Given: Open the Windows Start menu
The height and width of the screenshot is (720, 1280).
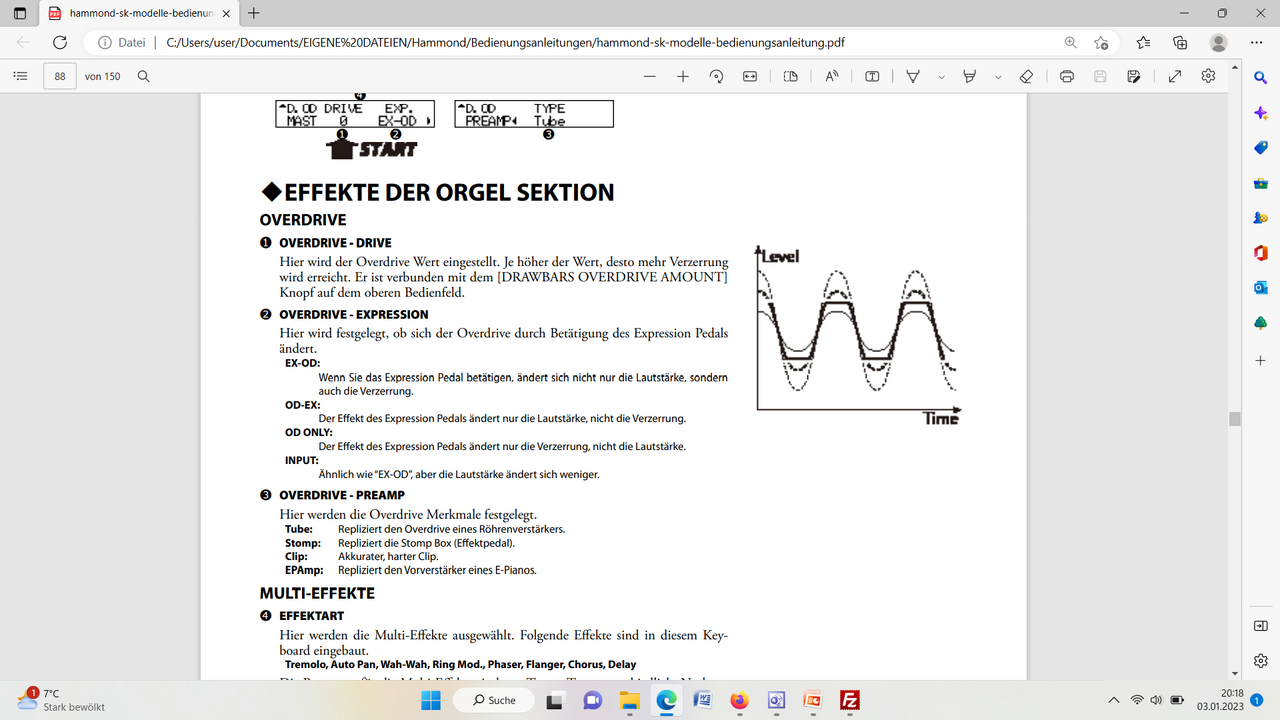Looking at the screenshot, I should (431, 700).
